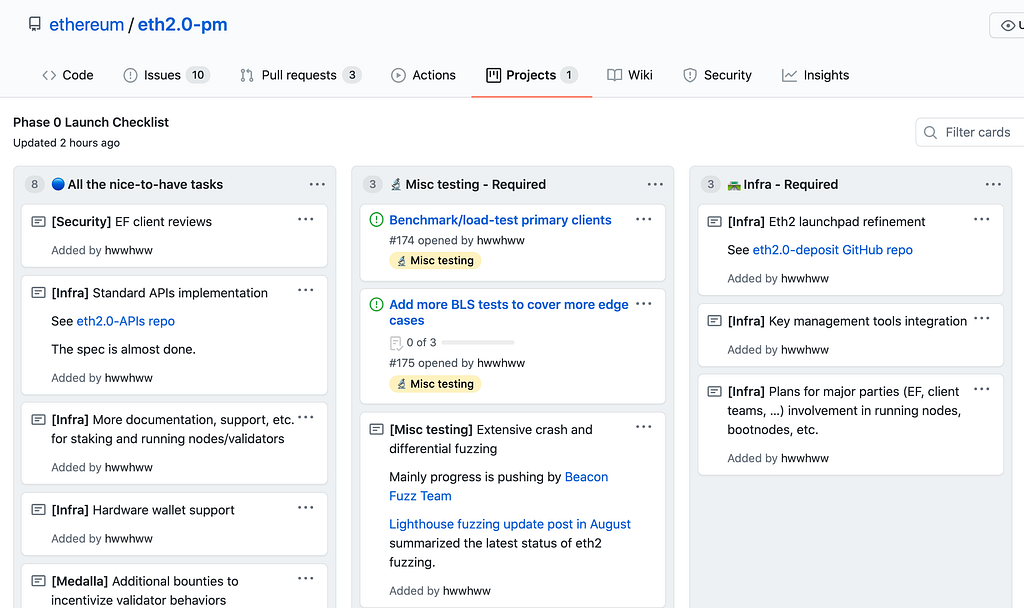Viewport: 1024px width, 608px height.
Task: Open the eth2.0-APIs repo link
Action: click(x=126, y=321)
